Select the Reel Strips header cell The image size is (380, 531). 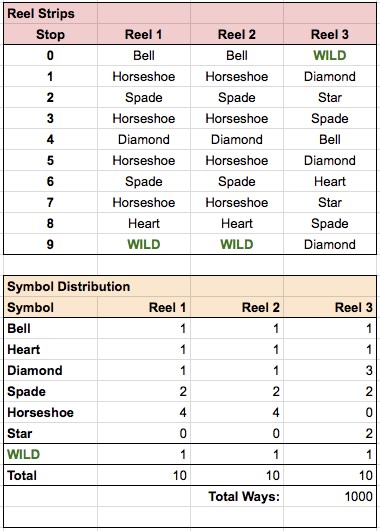50,14
